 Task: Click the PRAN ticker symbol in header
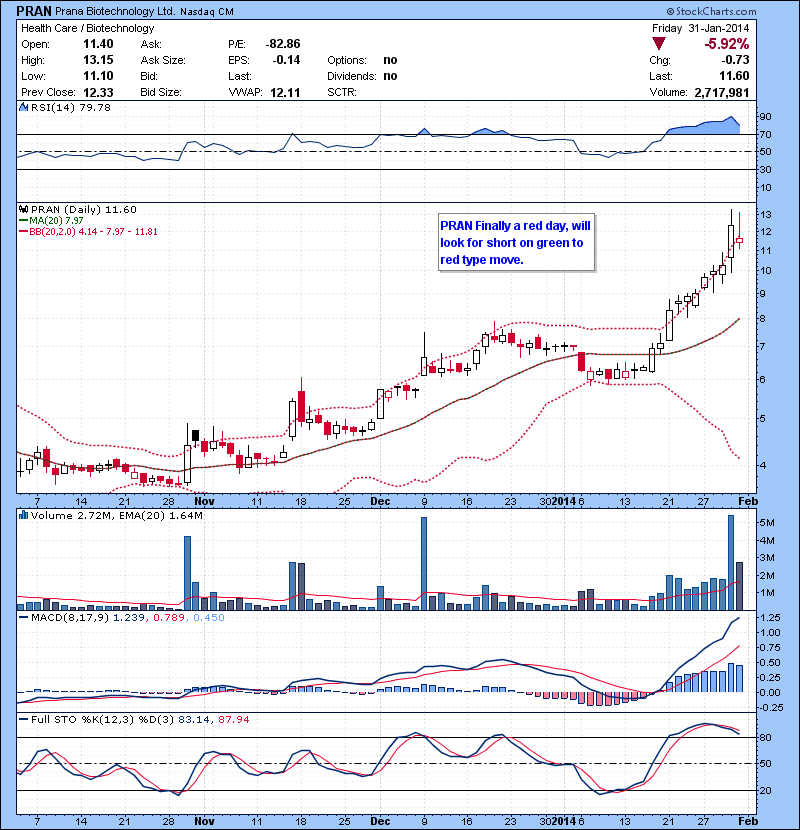34,11
